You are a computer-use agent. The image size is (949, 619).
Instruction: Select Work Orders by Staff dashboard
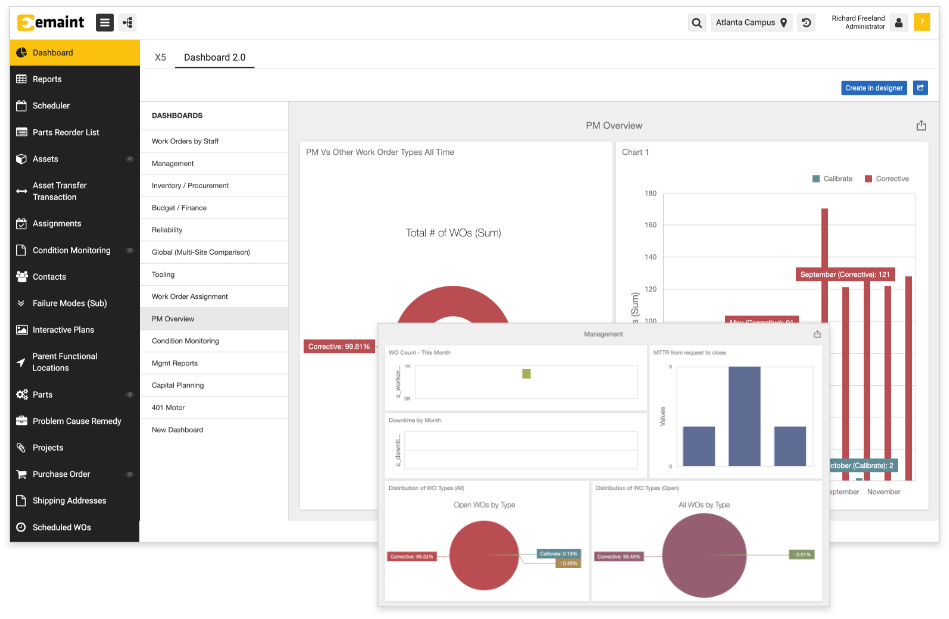[214, 142]
